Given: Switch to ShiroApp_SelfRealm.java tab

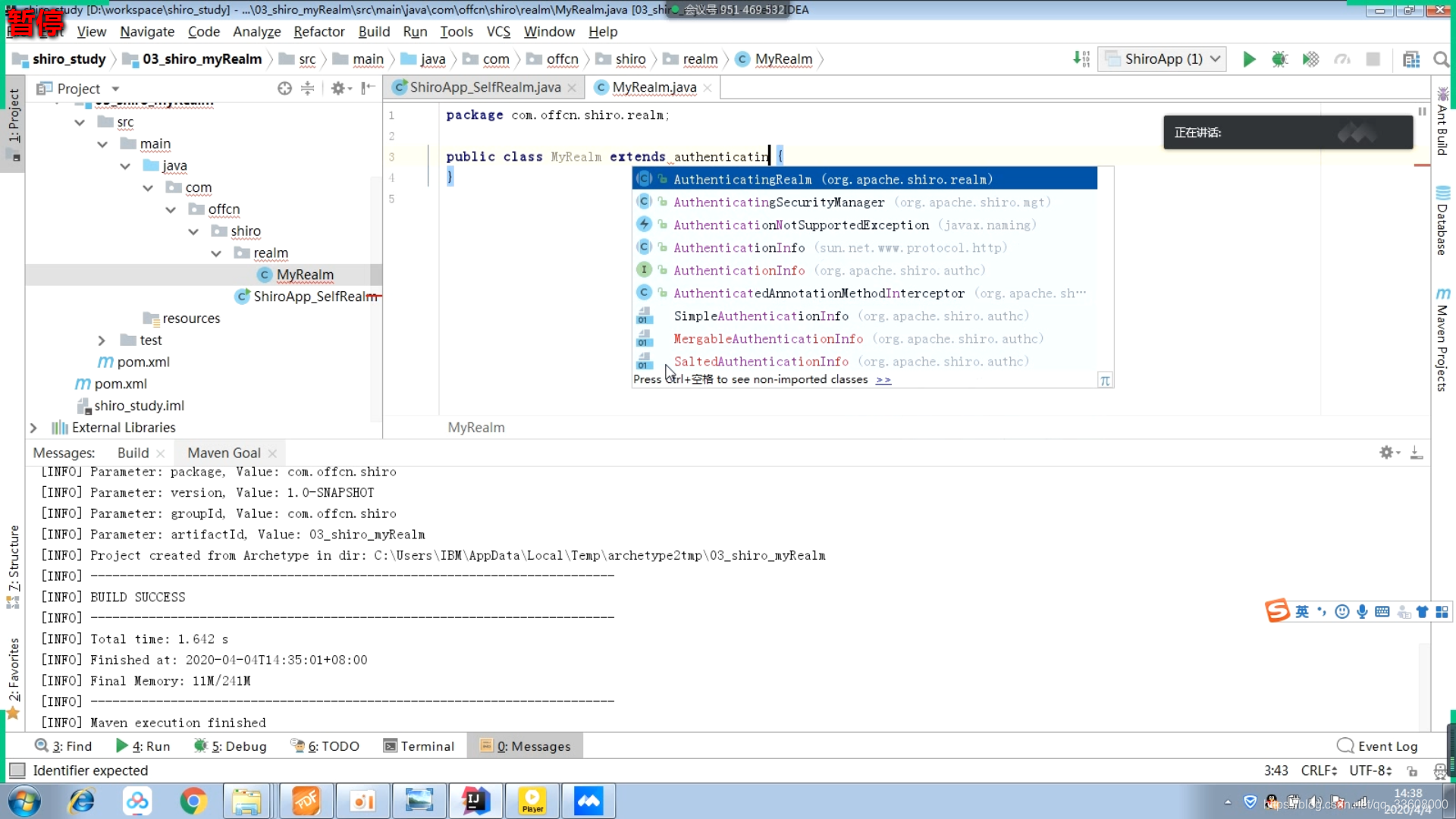Looking at the screenshot, I should click(x=485, y=87).
